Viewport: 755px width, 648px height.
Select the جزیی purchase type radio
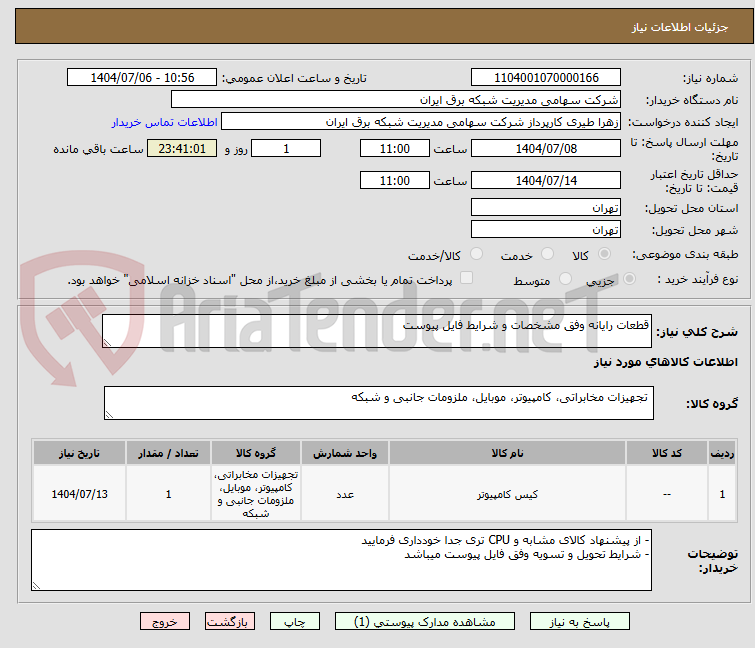[x=629, y=278]
